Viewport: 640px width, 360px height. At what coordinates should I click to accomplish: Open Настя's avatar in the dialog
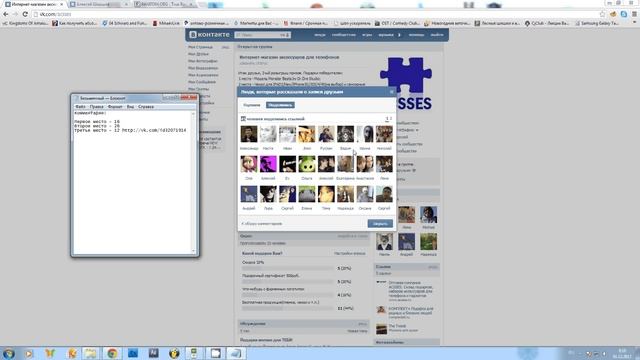pyautogui.click(x=268, y=134)
